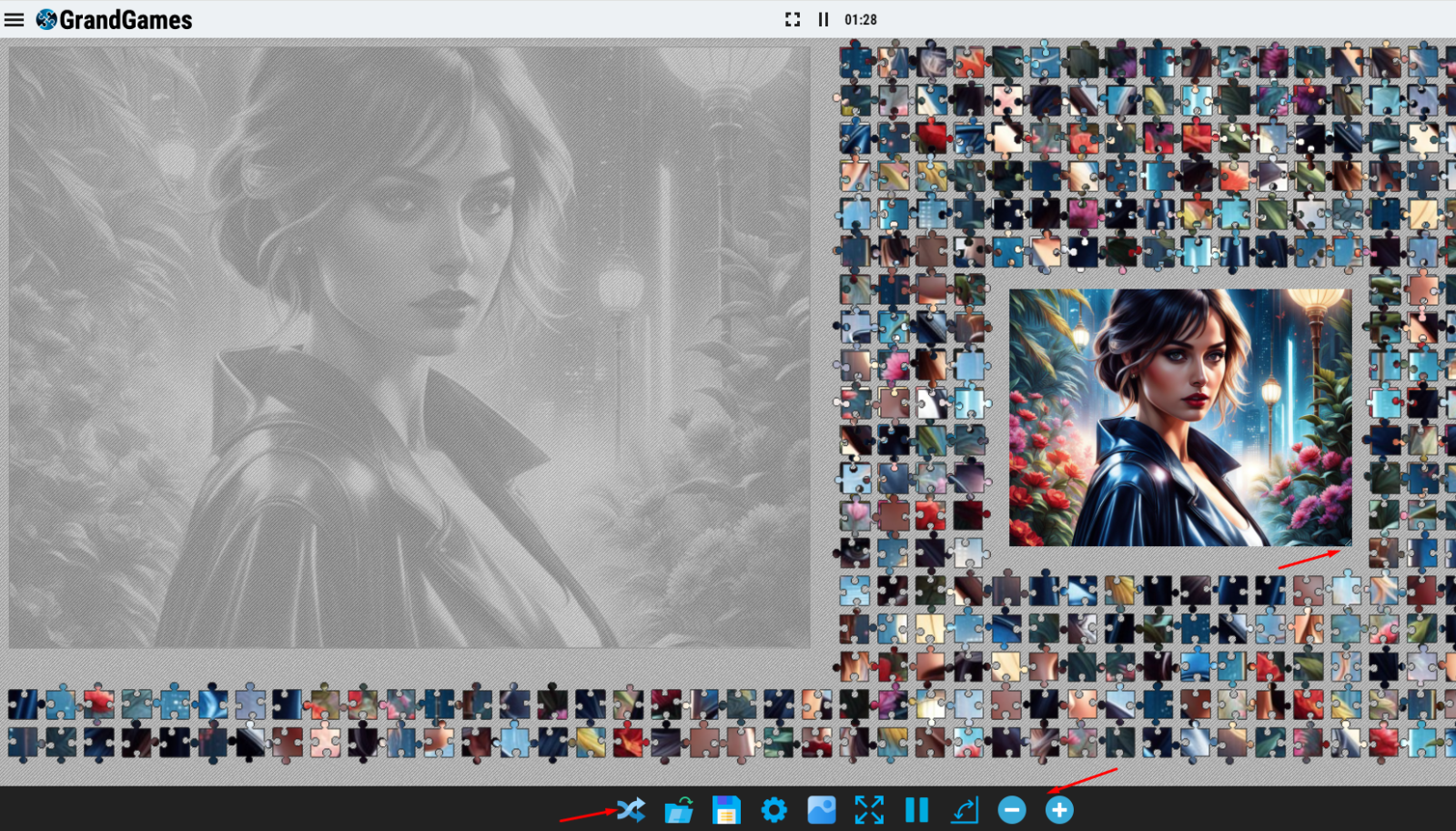
Task: Click the rotate-arrow icon in toolbar
Action: pos(965,810)
